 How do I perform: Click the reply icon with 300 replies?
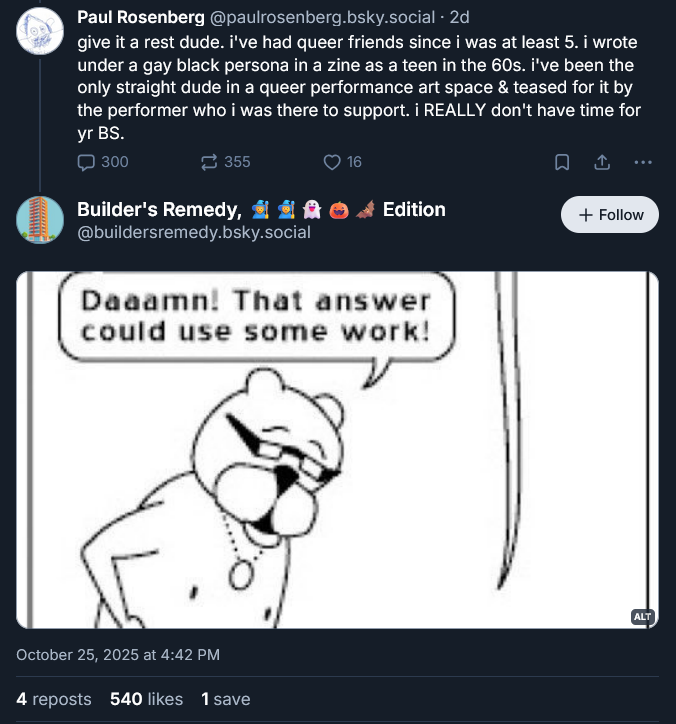(87, 162)
